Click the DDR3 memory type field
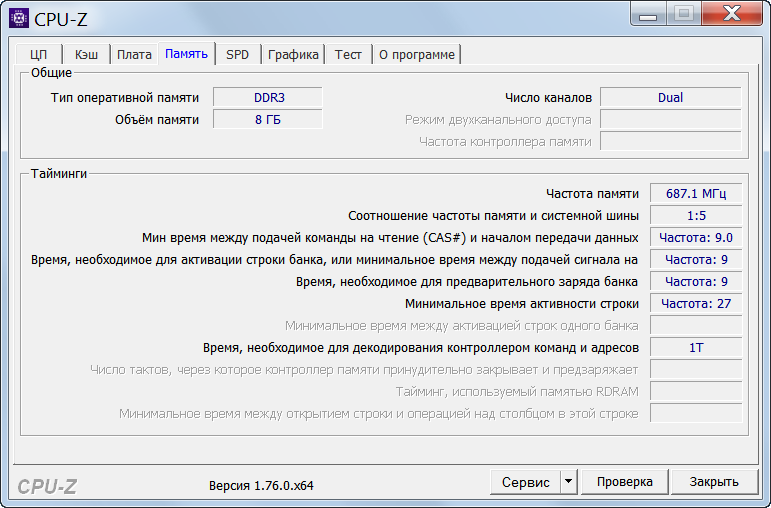This screenshot has width=771, height=508. tap(268, 98)
